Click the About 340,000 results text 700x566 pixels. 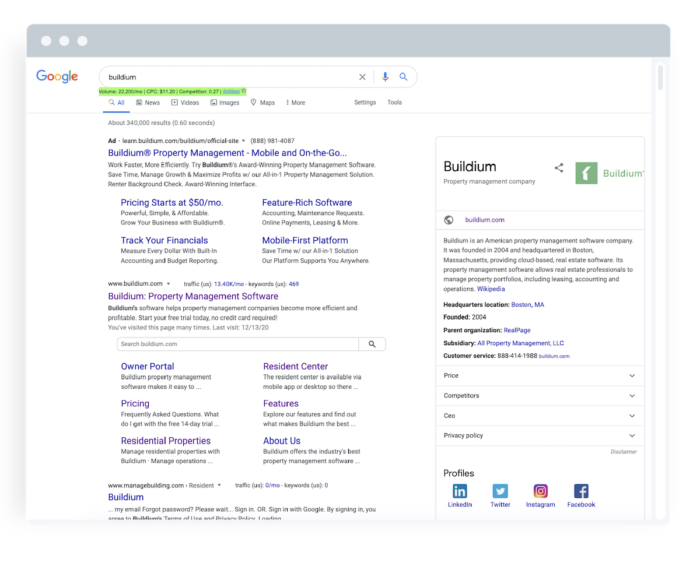(161, 123)
